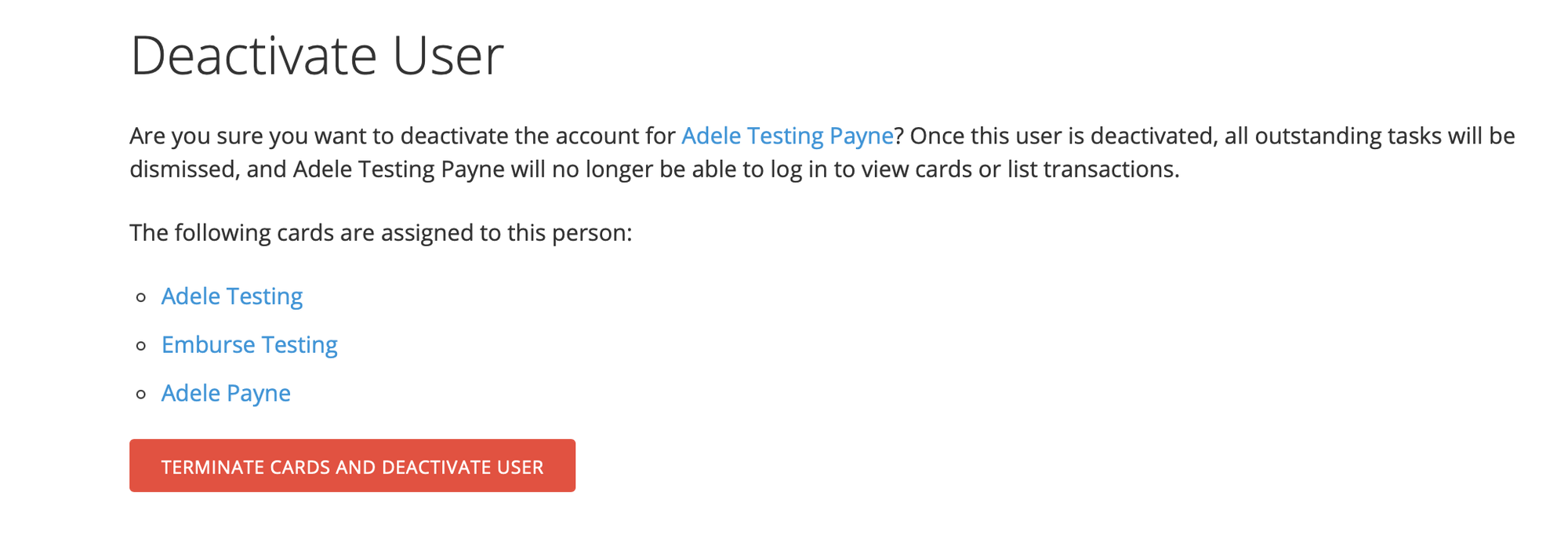The image size is (1568, 542).
Task: Click the bullet beside Adele Payne
Action: coord(140,394)
